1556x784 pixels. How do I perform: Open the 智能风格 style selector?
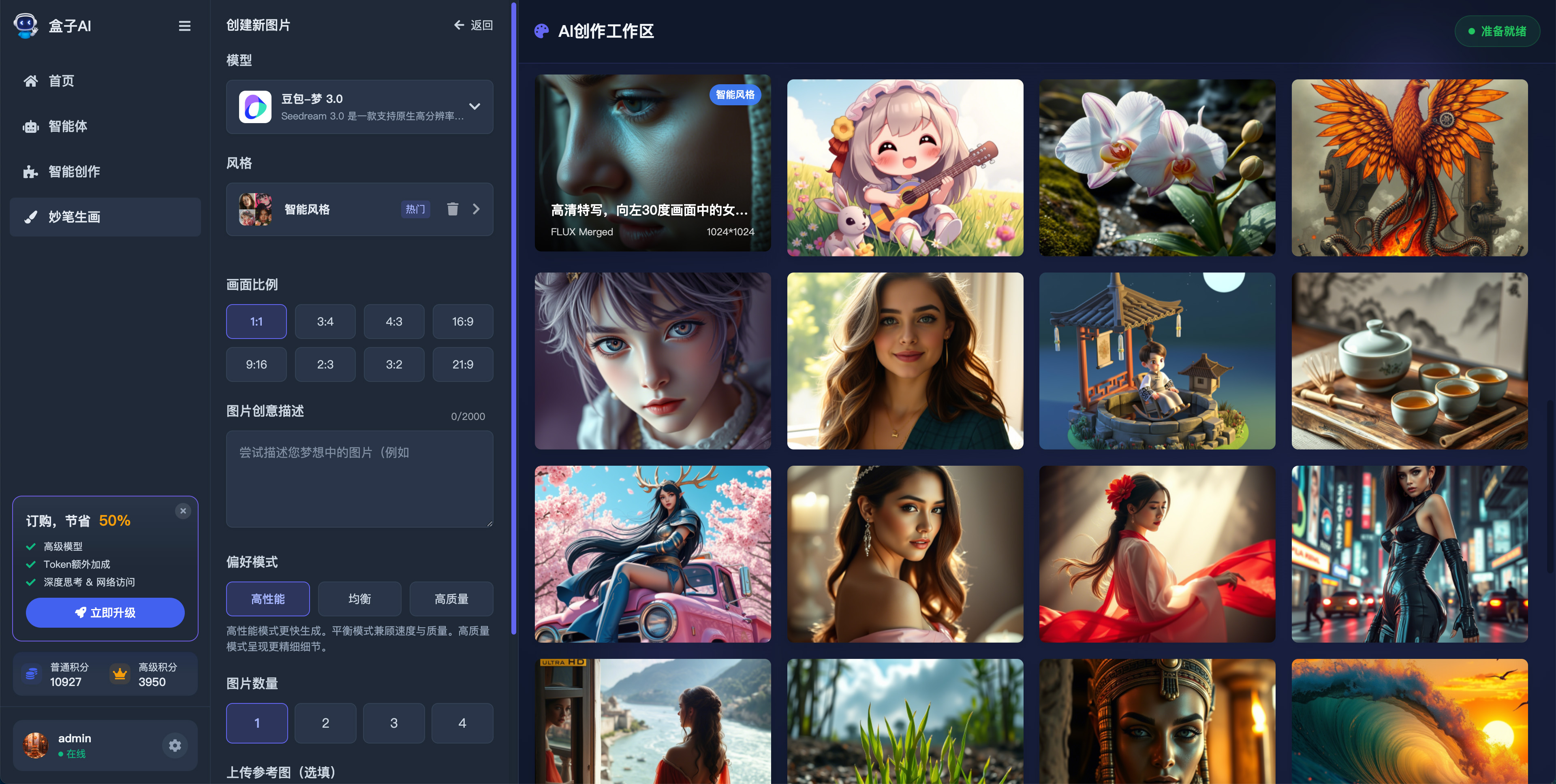pos(359,209)
